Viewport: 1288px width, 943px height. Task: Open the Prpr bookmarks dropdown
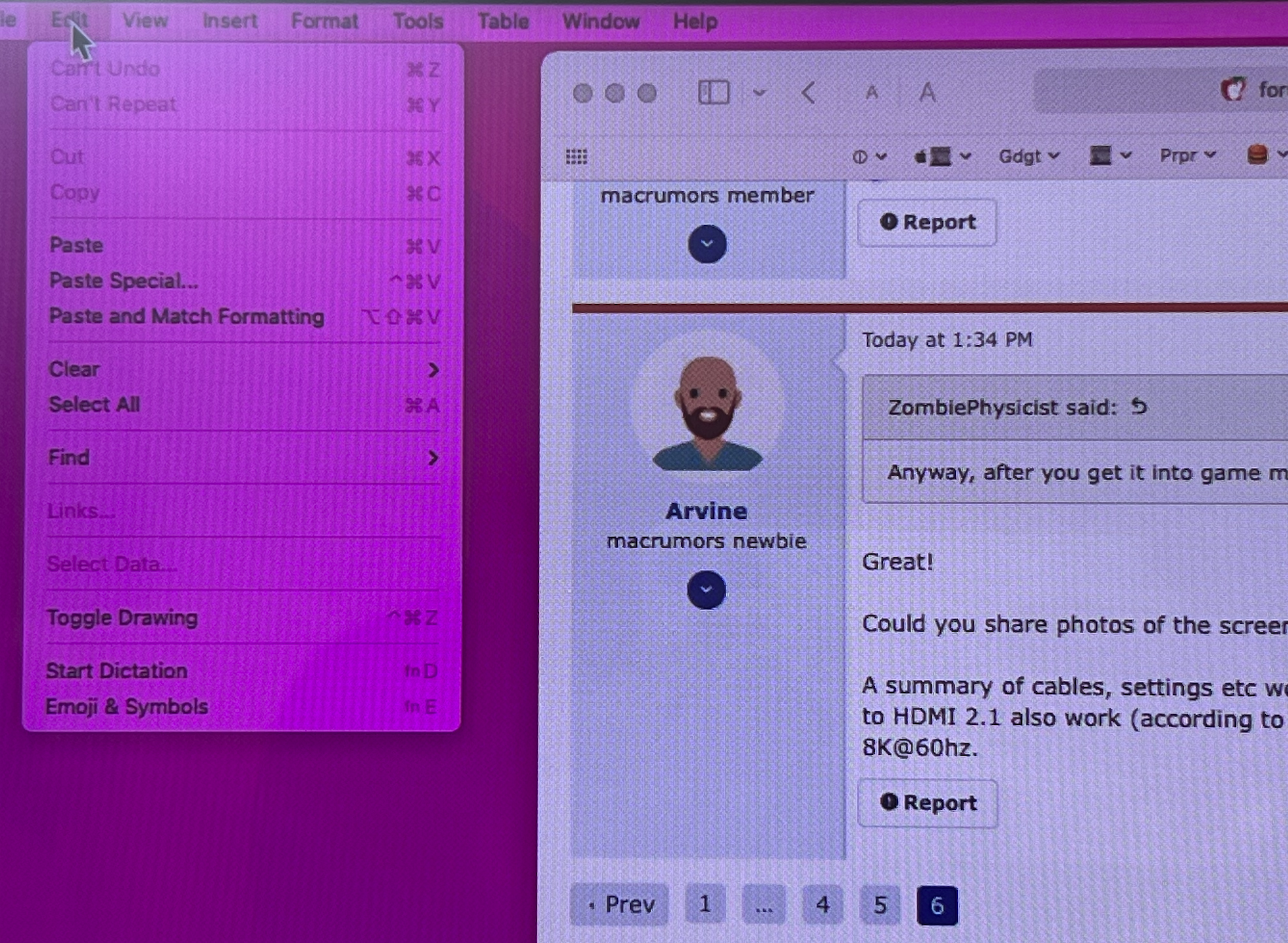click(x=1187, y=155)
